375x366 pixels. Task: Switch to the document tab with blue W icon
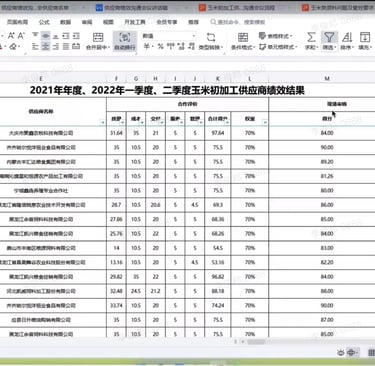(x=135, y=7)
